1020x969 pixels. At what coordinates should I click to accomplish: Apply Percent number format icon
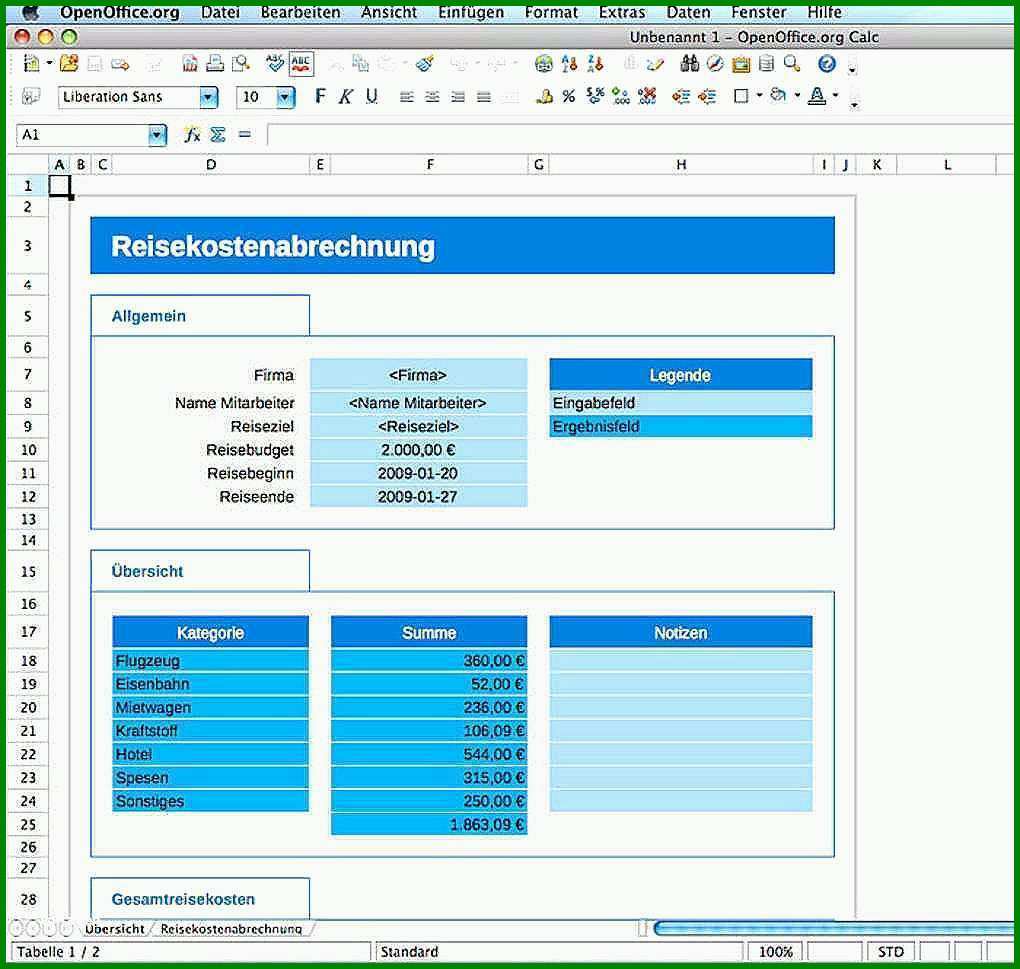click(x=569, y=97)
